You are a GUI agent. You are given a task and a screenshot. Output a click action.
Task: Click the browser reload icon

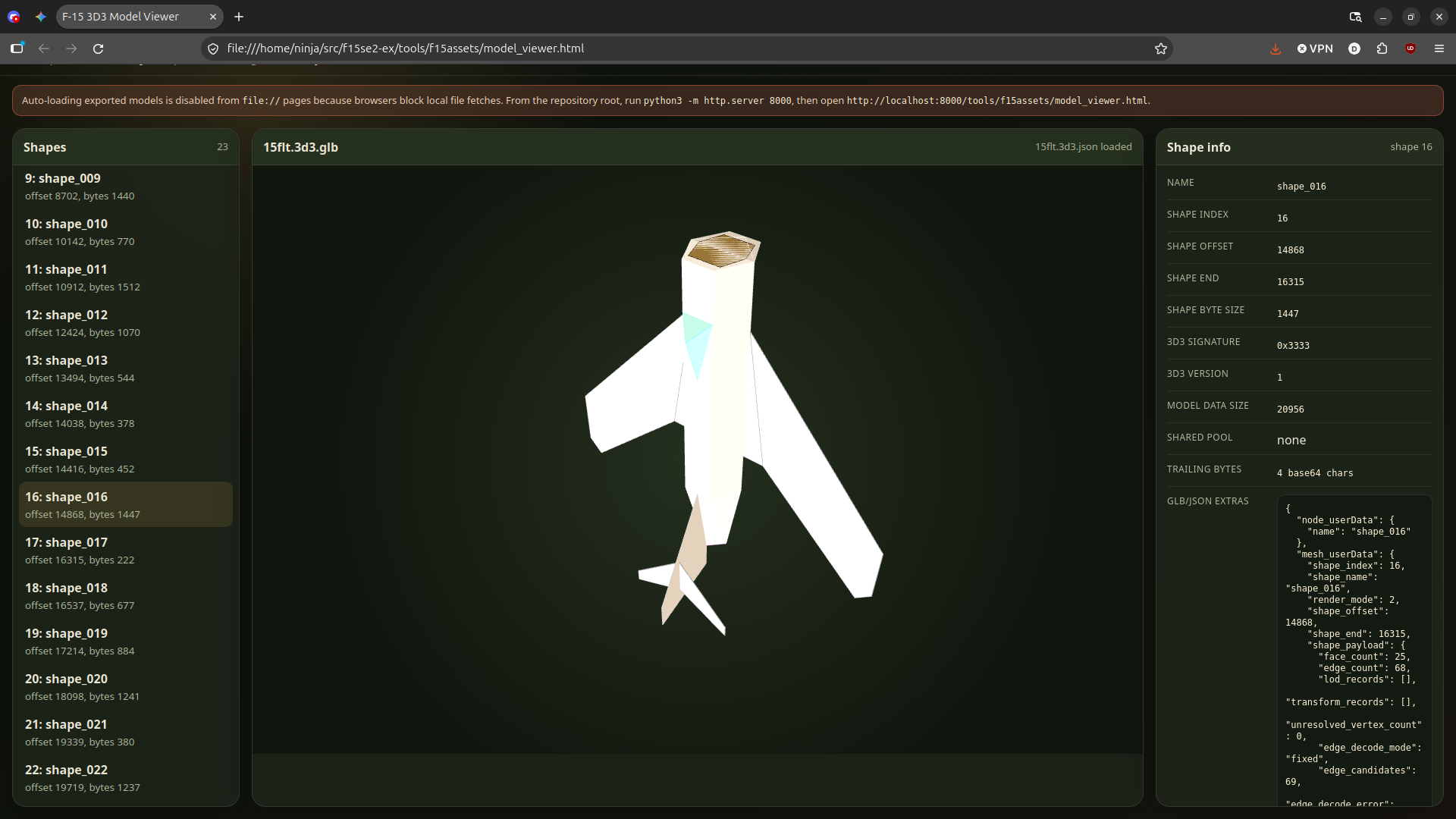pyautogui.click(x=98, y=49)
